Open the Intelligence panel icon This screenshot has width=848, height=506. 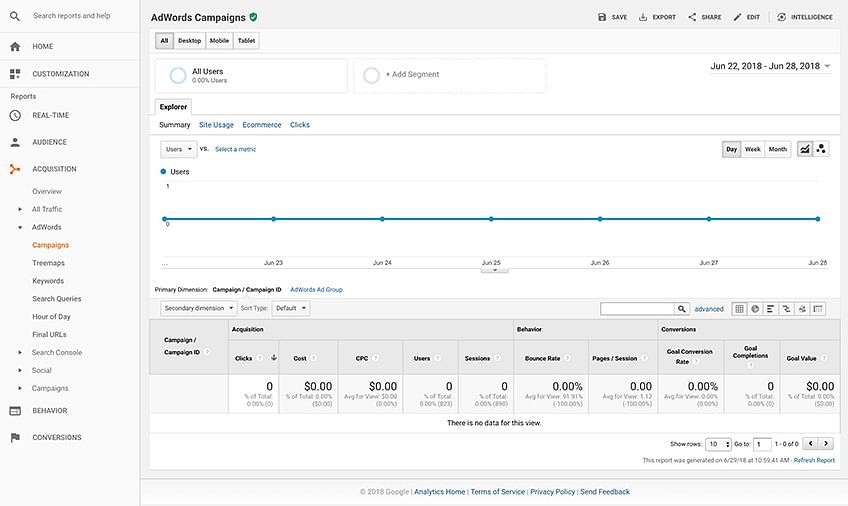781,17
